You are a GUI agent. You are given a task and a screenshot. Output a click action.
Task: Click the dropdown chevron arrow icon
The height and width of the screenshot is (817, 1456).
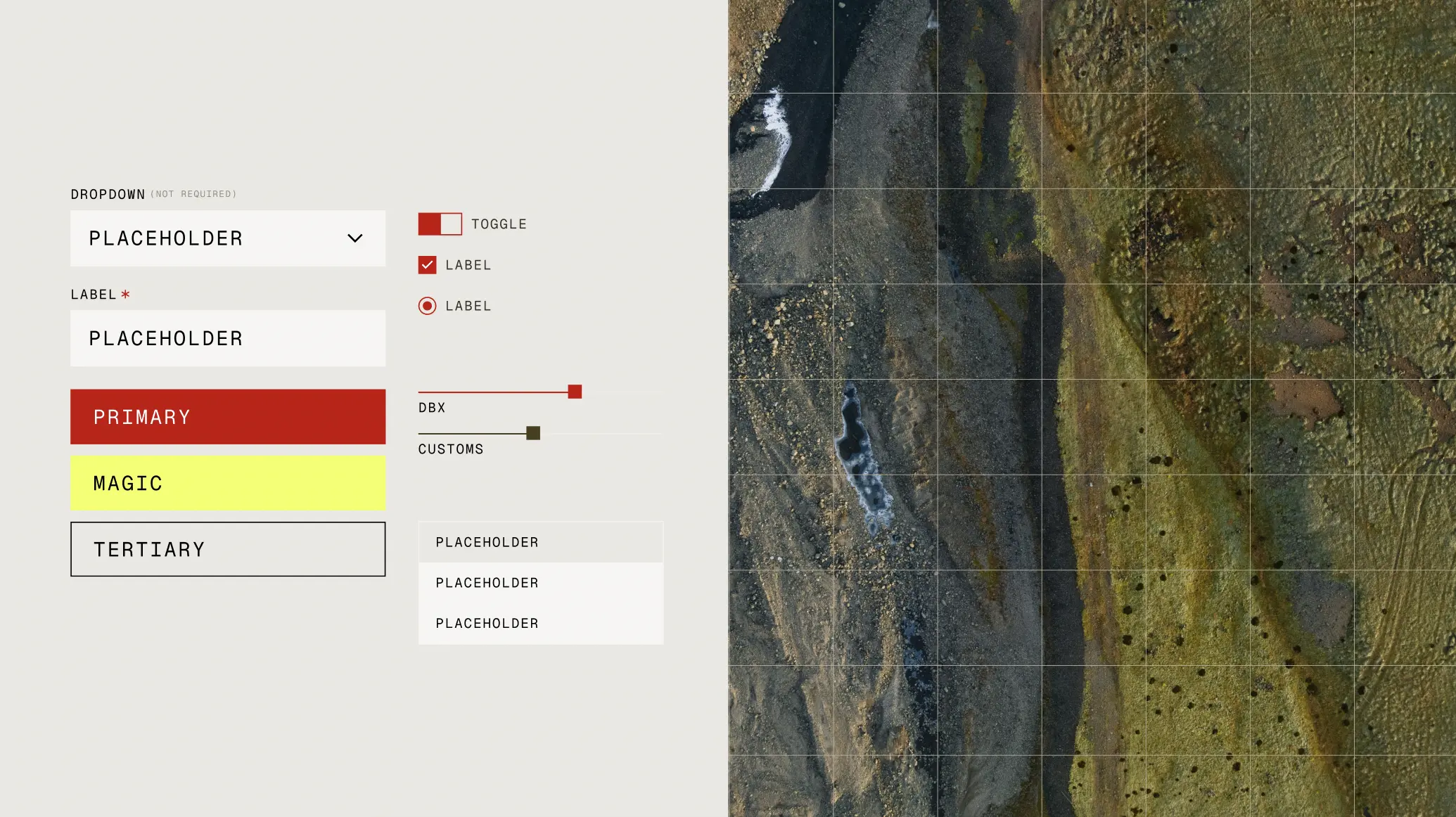355,238
